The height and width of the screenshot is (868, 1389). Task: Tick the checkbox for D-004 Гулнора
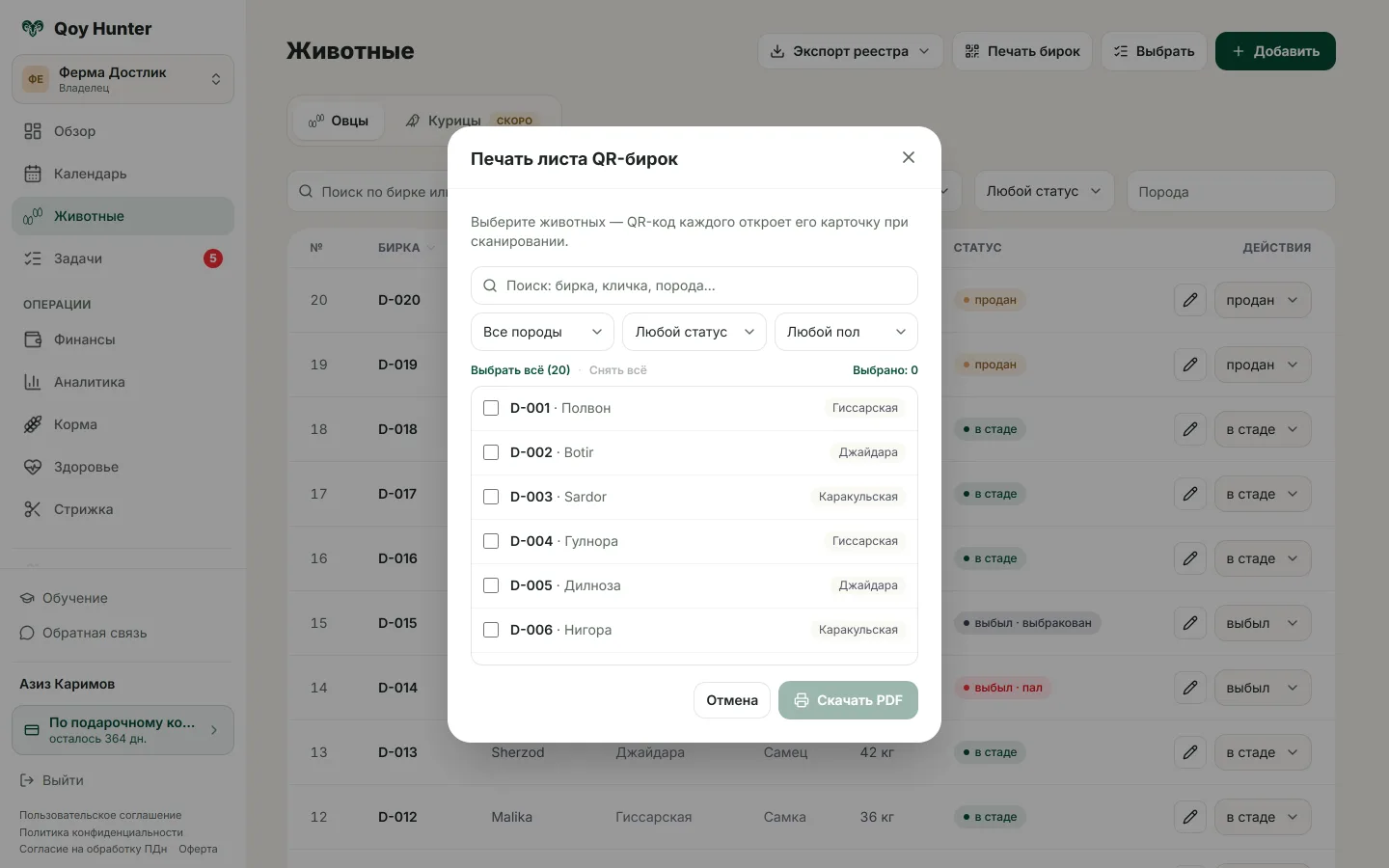click(x=491, y=541)
